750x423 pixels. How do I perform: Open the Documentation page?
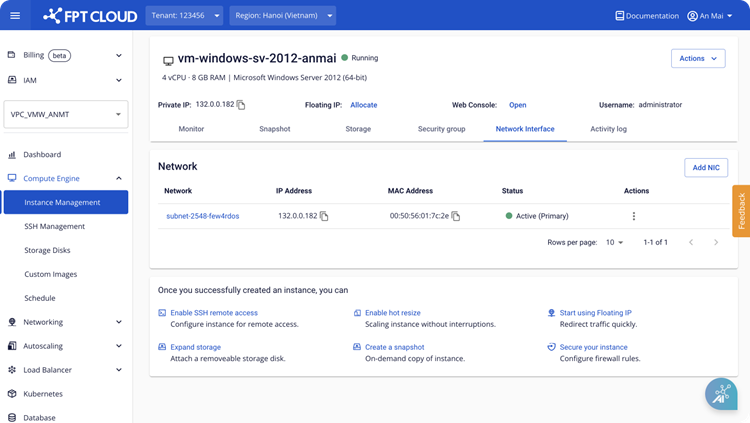point(646,16)
